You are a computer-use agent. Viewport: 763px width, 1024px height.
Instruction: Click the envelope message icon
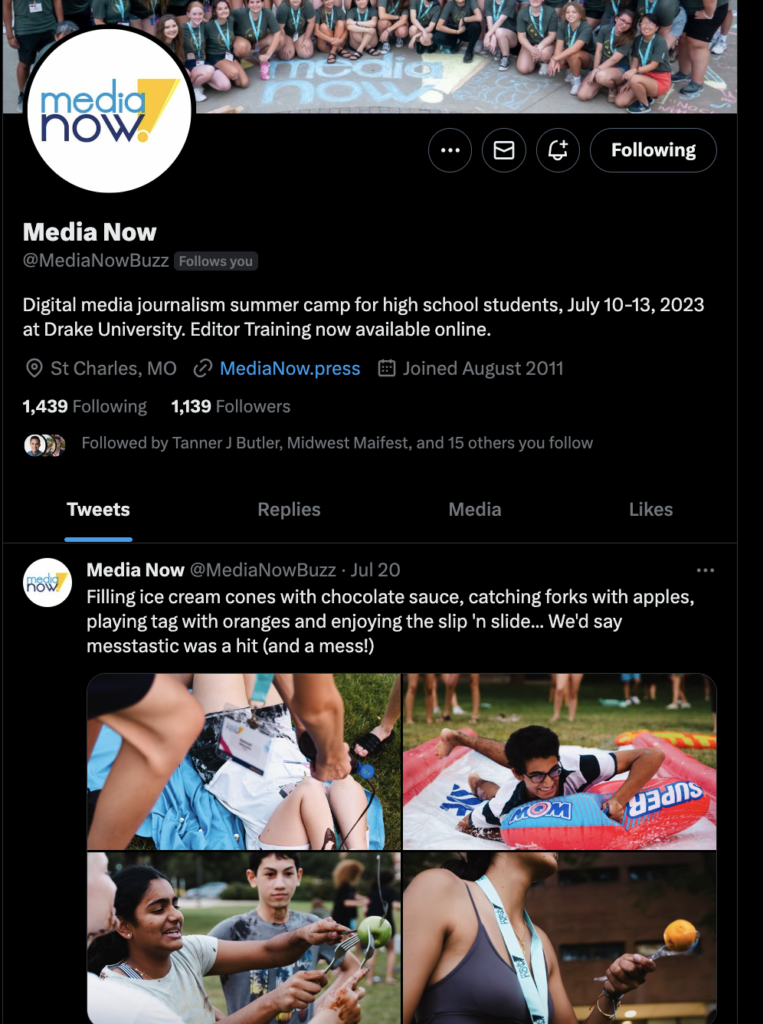tap(504, 150)
